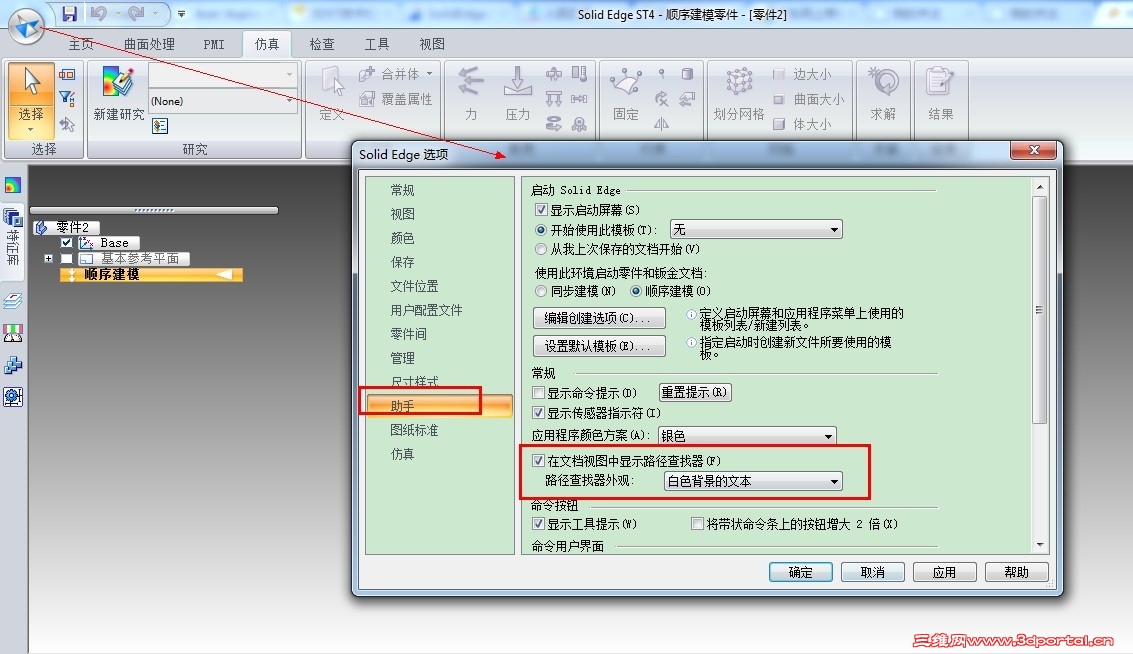The height and width of the screenshot is (654, 1133).
Task: Enable 显示命令提示 checkbox
Action: (x=538, y=393)
